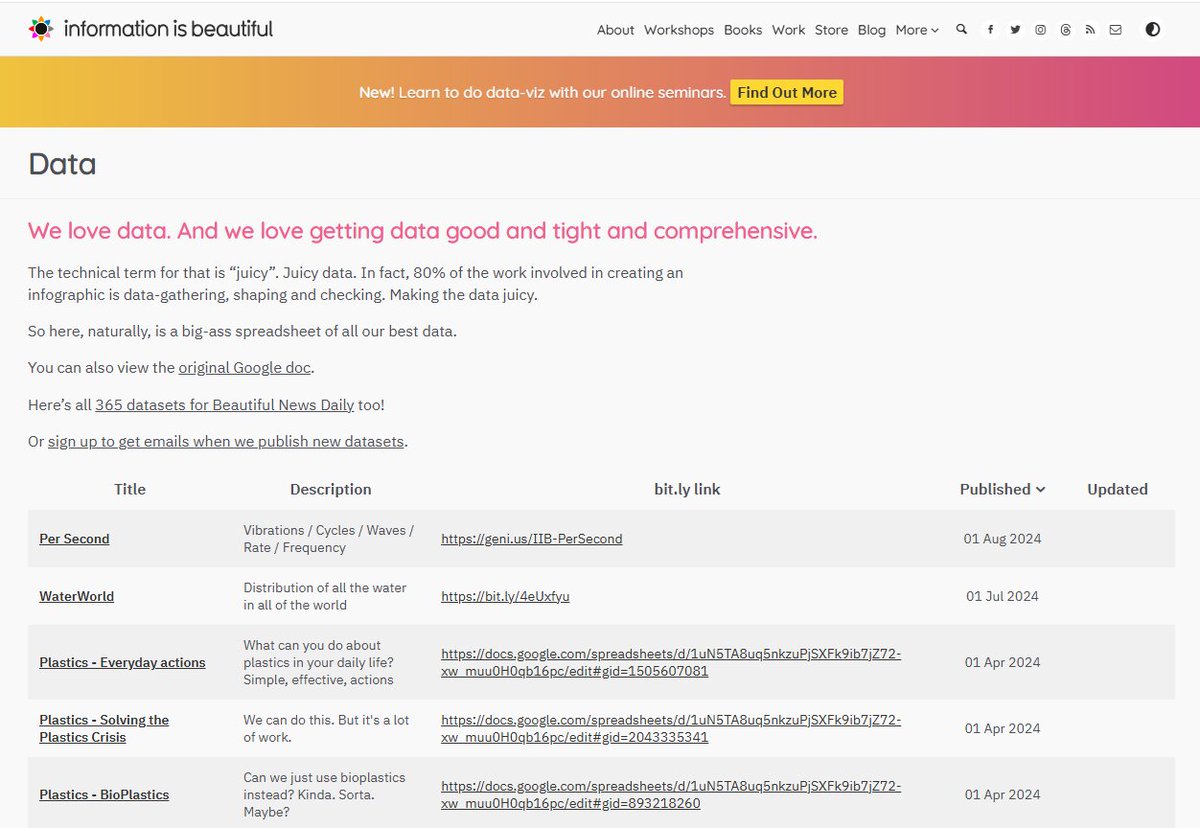The width and height of the screenshot is (1200, 828).
Task: Click the 01 Aug 2024 date cell
Action: point(1002,539)
